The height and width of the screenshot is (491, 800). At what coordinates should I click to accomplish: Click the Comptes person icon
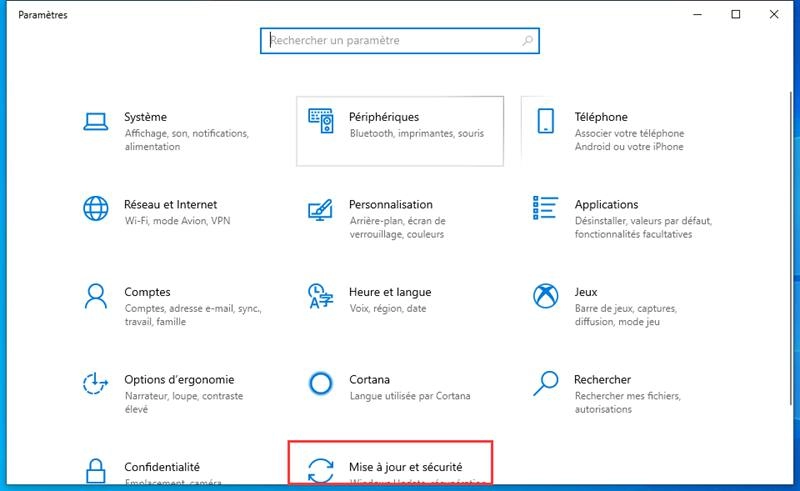[x=95, y=296]
